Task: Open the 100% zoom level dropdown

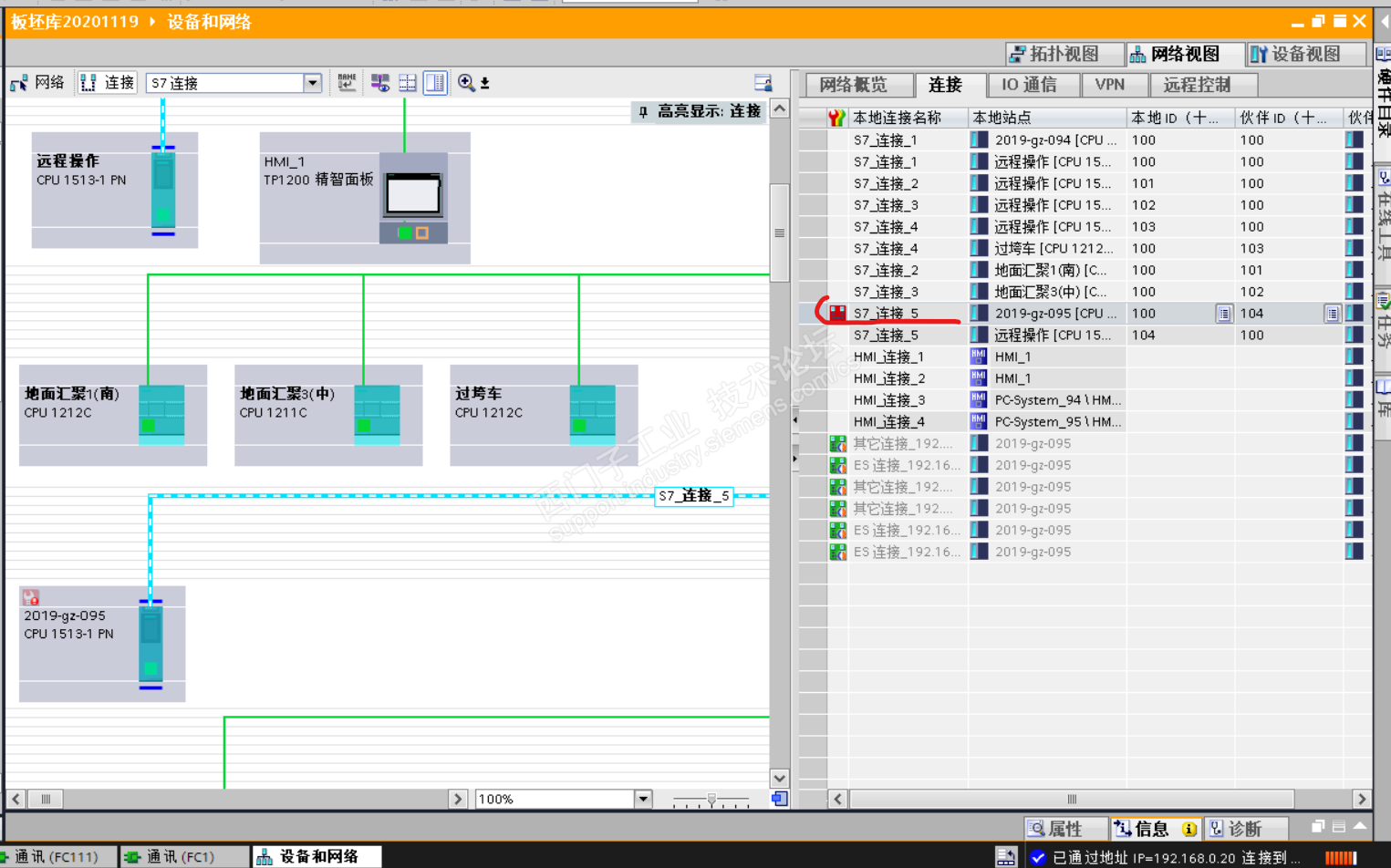Action: (643, 800)
